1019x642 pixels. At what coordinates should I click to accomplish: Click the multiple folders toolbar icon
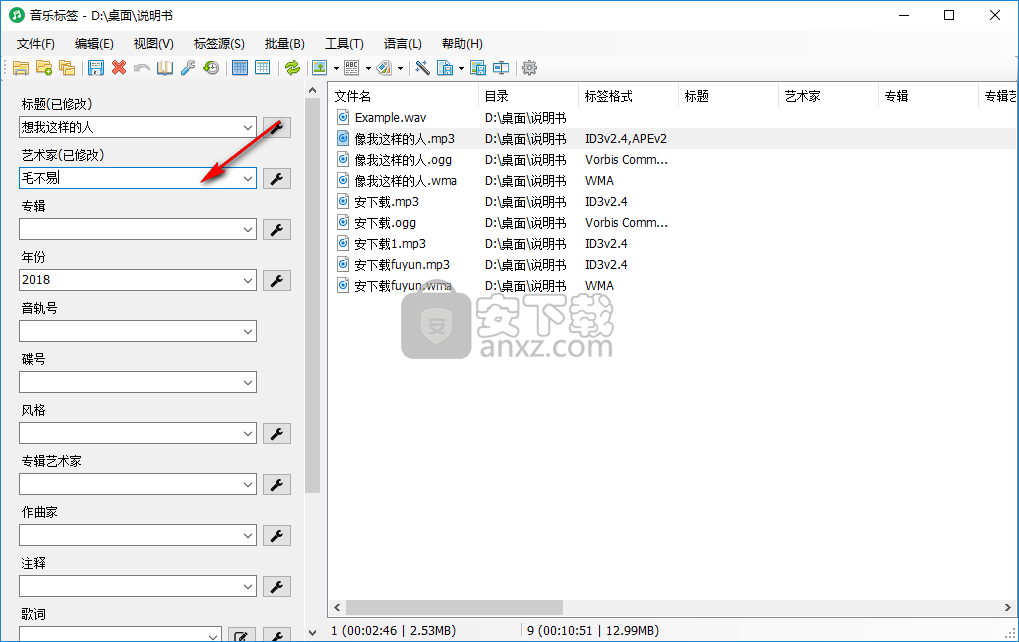pos(67,68)
